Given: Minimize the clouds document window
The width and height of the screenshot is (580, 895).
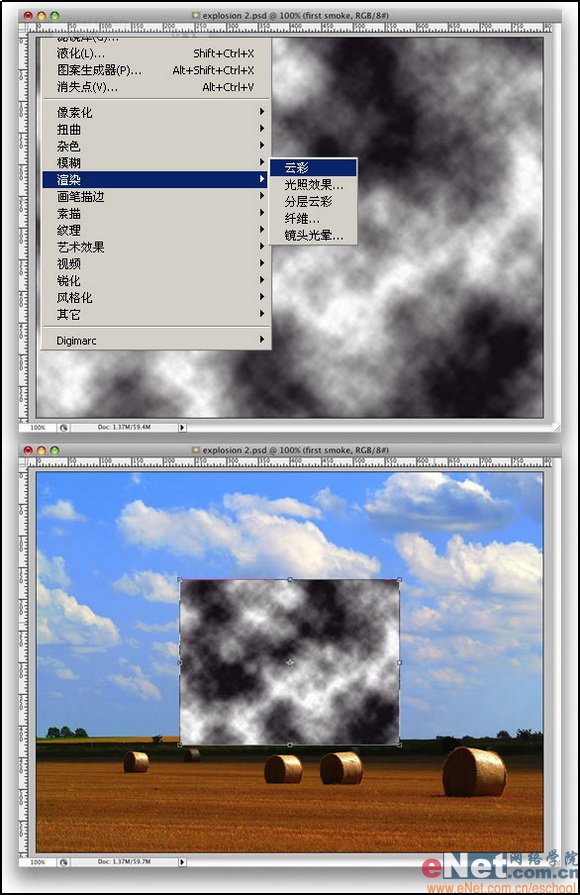Looking at the screenshot, I should tap(41, 16).
